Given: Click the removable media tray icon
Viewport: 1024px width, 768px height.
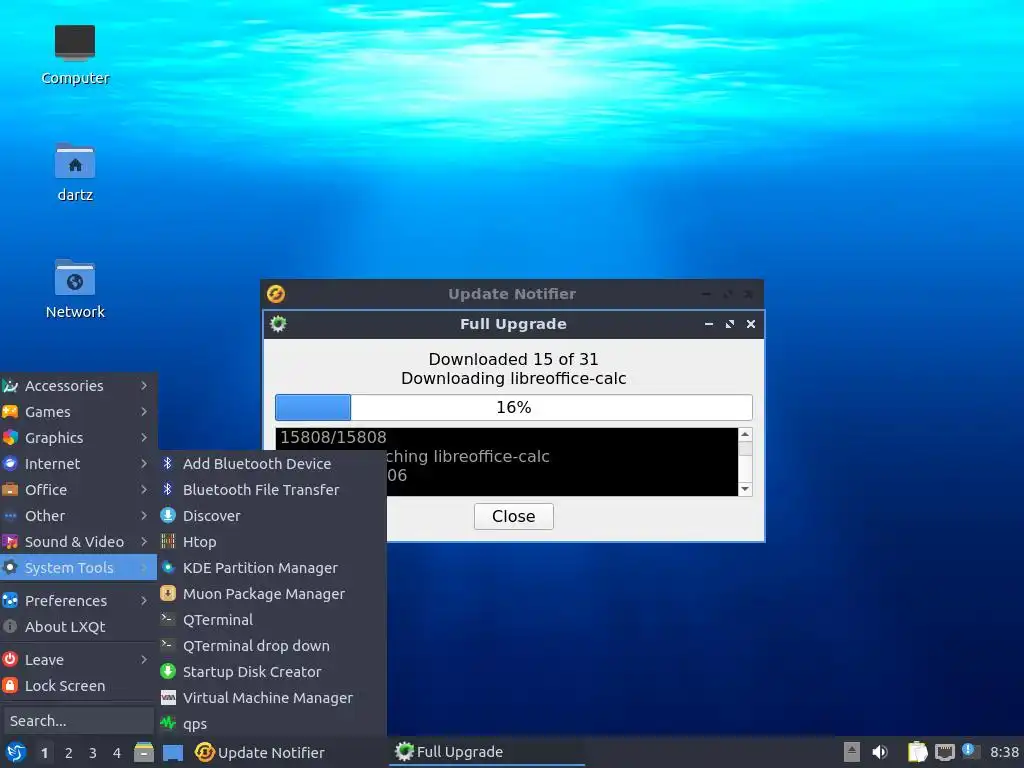Looking at the screenshot, I should tap(852, 752).
